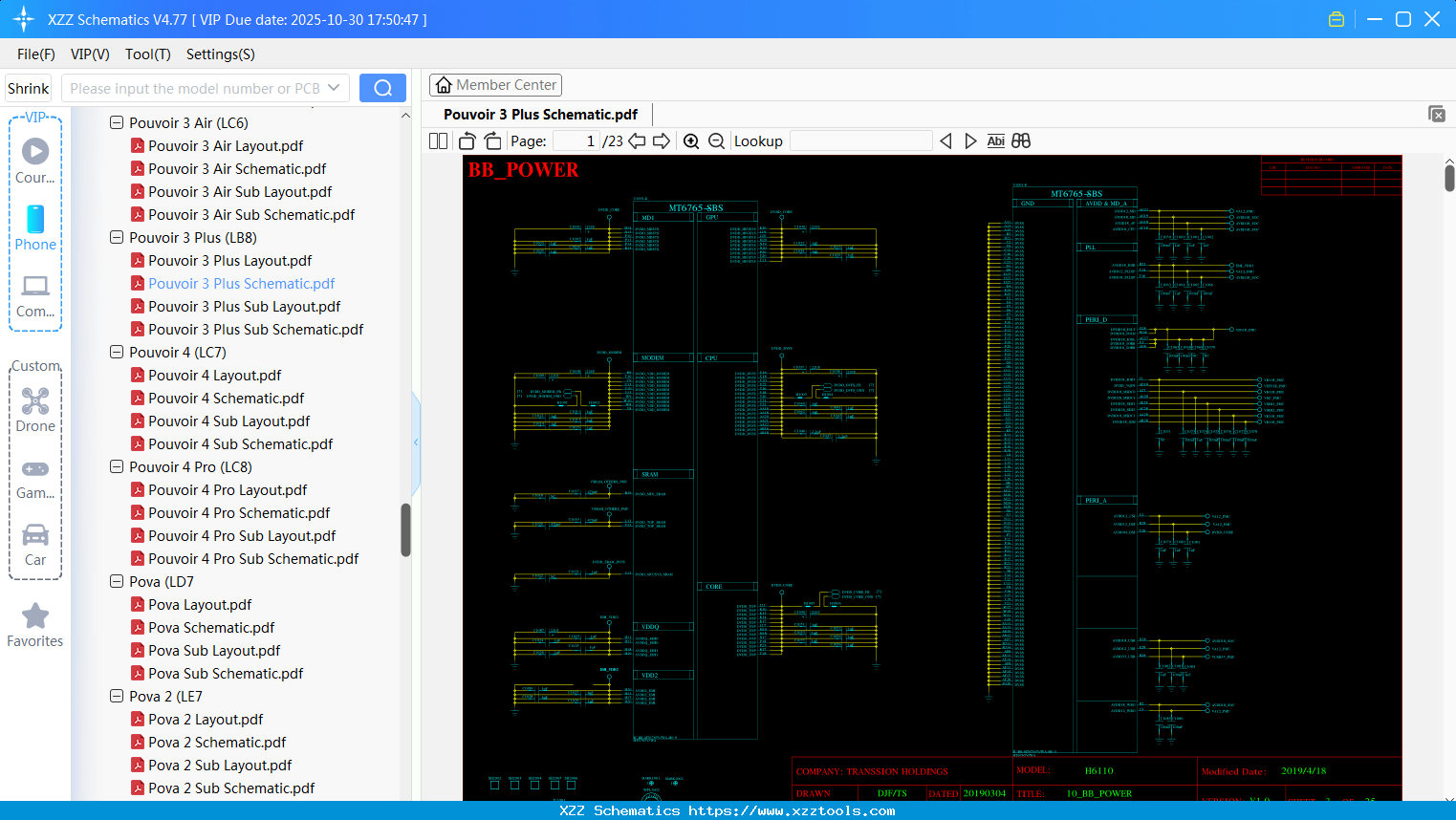
Task: Switch to the Pouvoir 3 Plus Schematic.pdf tab
Action: (540, 114)
